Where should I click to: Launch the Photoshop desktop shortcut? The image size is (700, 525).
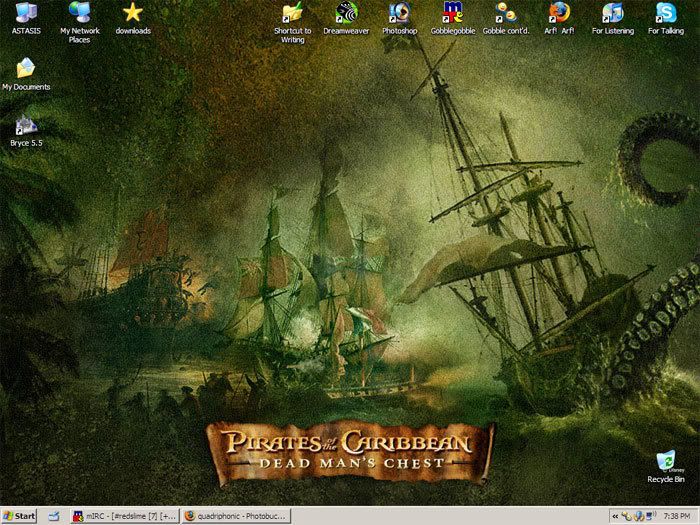click(399, 14)
